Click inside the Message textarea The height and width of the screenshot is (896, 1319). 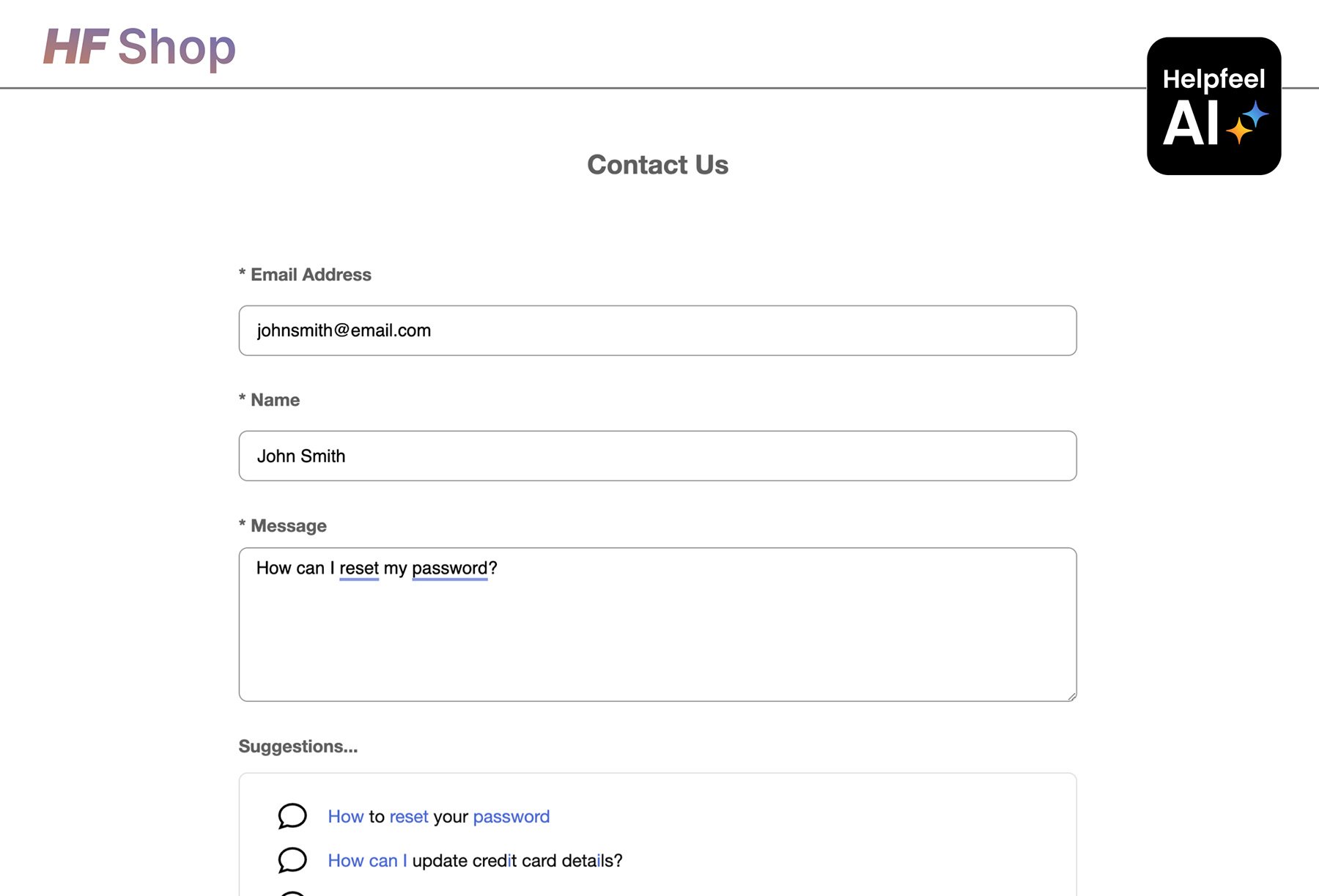tap(657, 630)
